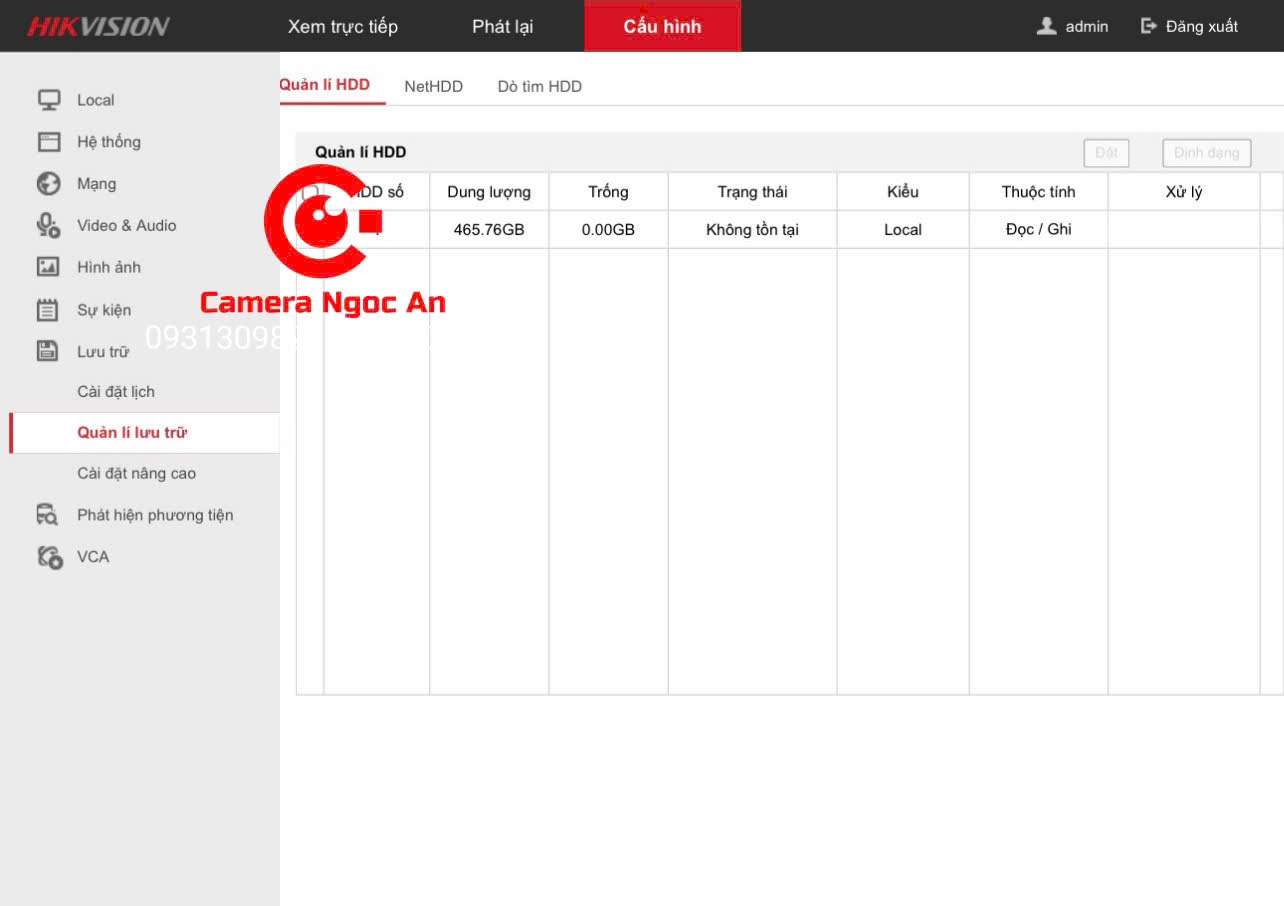Collapse the Lưu trữ storage section

(103, 351)
